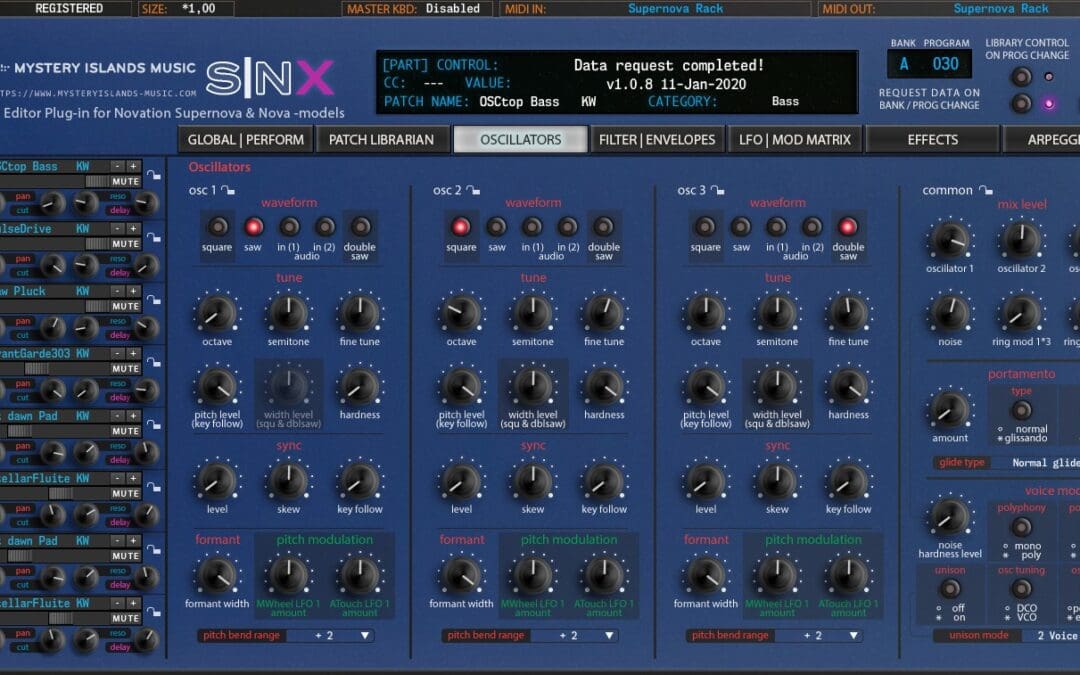The height and width of the screenshot is (675, 1080).
Task: Switch unison from off to on
Action: pos(950,588)
